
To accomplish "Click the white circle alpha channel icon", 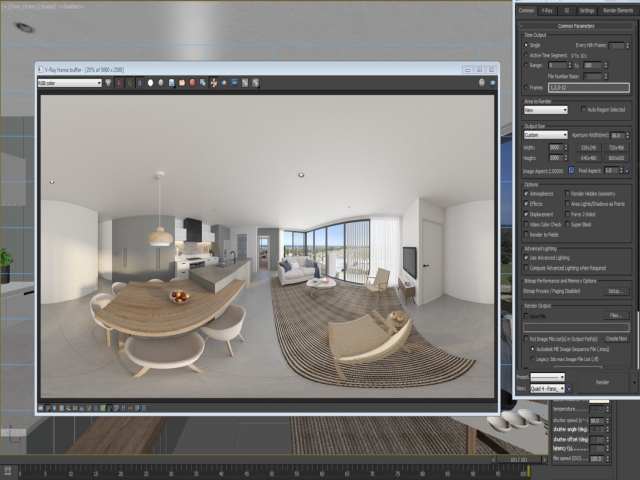I will pos(150,83).
